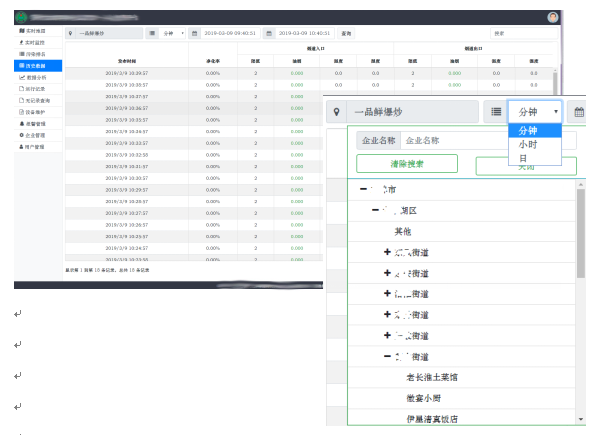
Task: Select 小时 in the dropdown list
Action: click(x=535, y=144)
